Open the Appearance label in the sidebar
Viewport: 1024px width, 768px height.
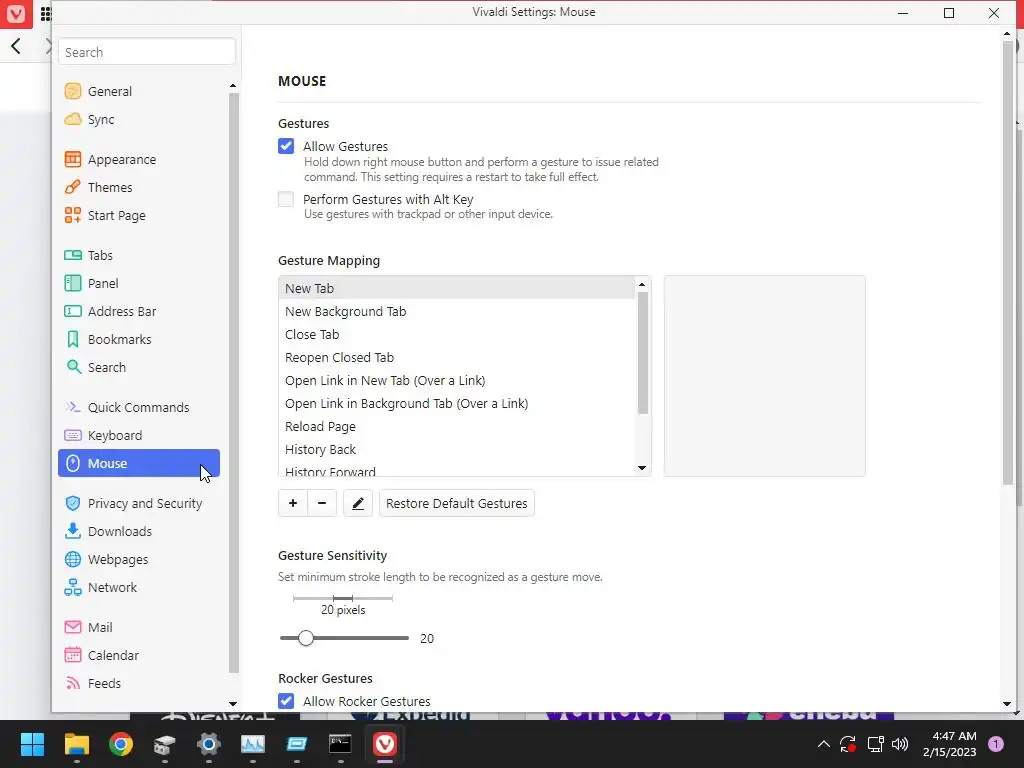[122, 159]
